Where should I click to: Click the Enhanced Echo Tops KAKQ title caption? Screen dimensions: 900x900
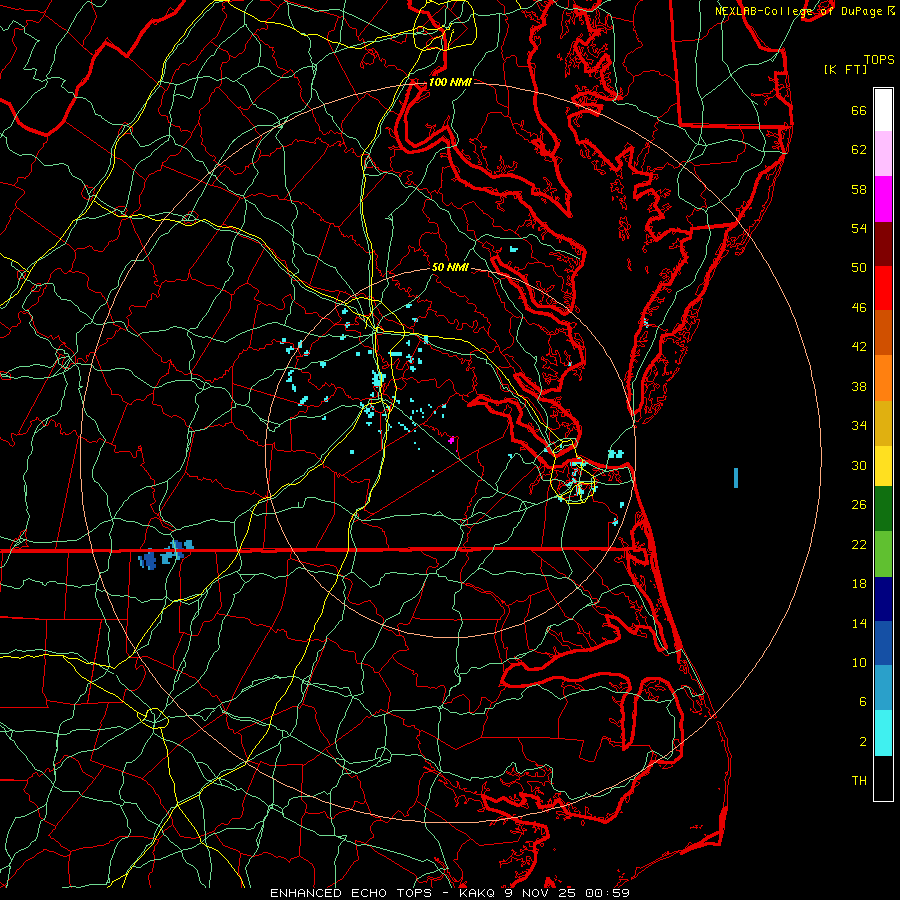[450, 893]
